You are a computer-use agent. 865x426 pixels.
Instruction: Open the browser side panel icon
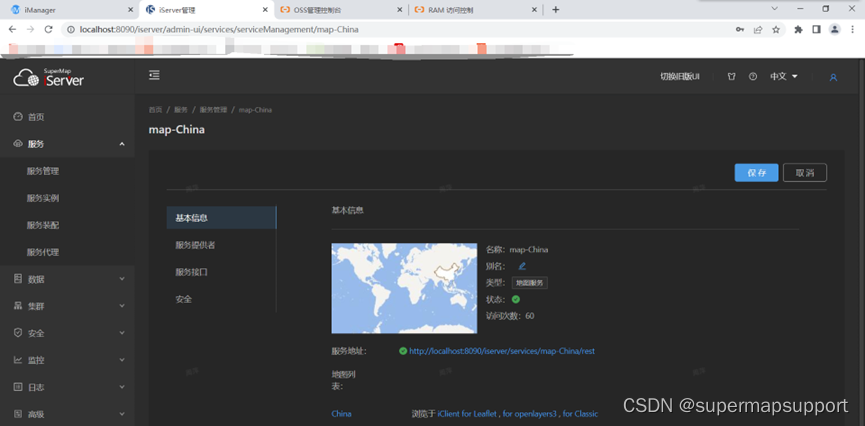coord(816,30)
